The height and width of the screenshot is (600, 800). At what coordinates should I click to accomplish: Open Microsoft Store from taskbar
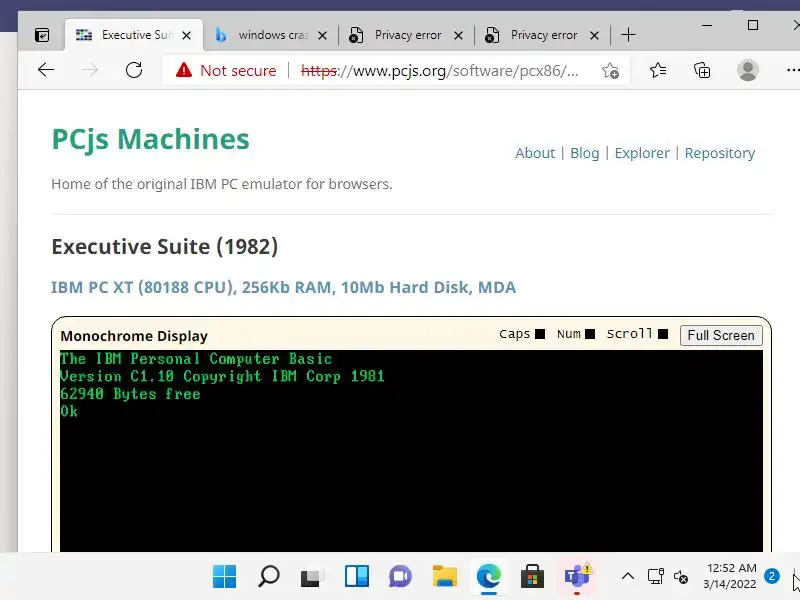pyautogui.click(x=532, y=577)
